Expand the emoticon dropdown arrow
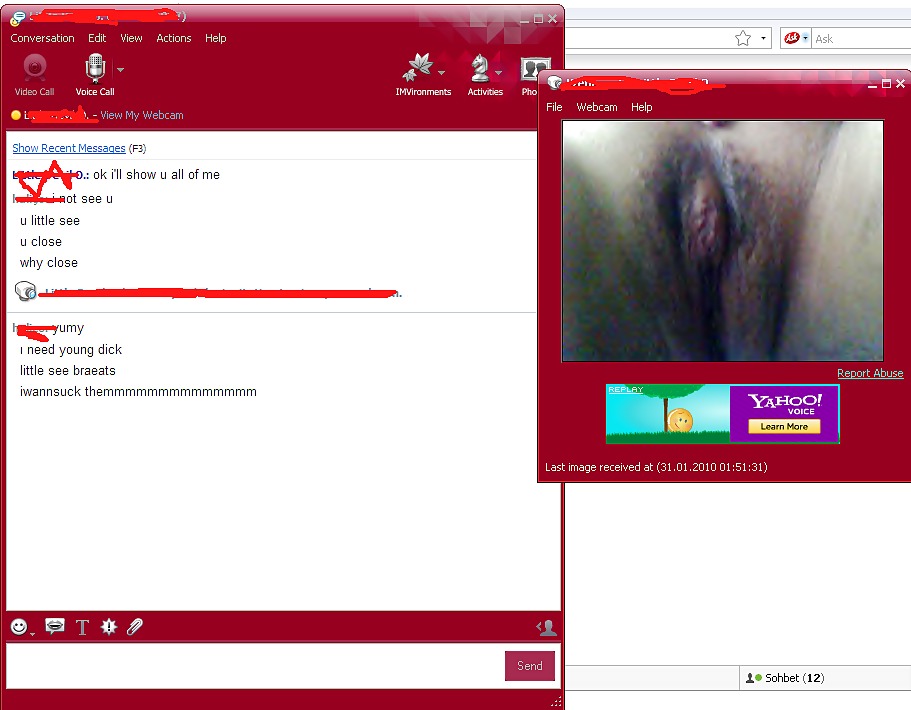 [x=33, y=634]
